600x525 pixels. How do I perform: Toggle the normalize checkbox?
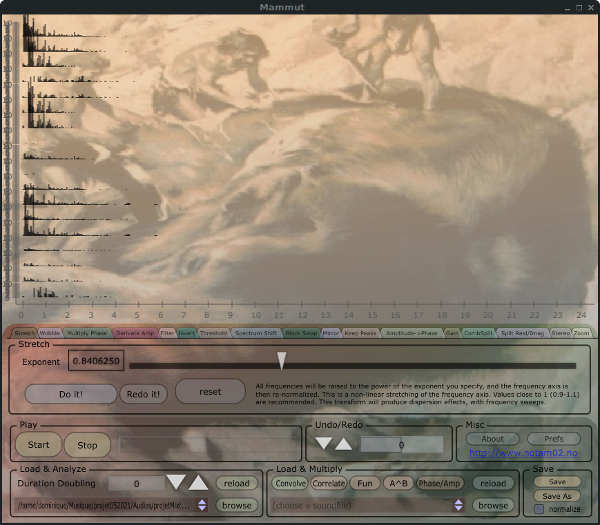tap(539, 509)
